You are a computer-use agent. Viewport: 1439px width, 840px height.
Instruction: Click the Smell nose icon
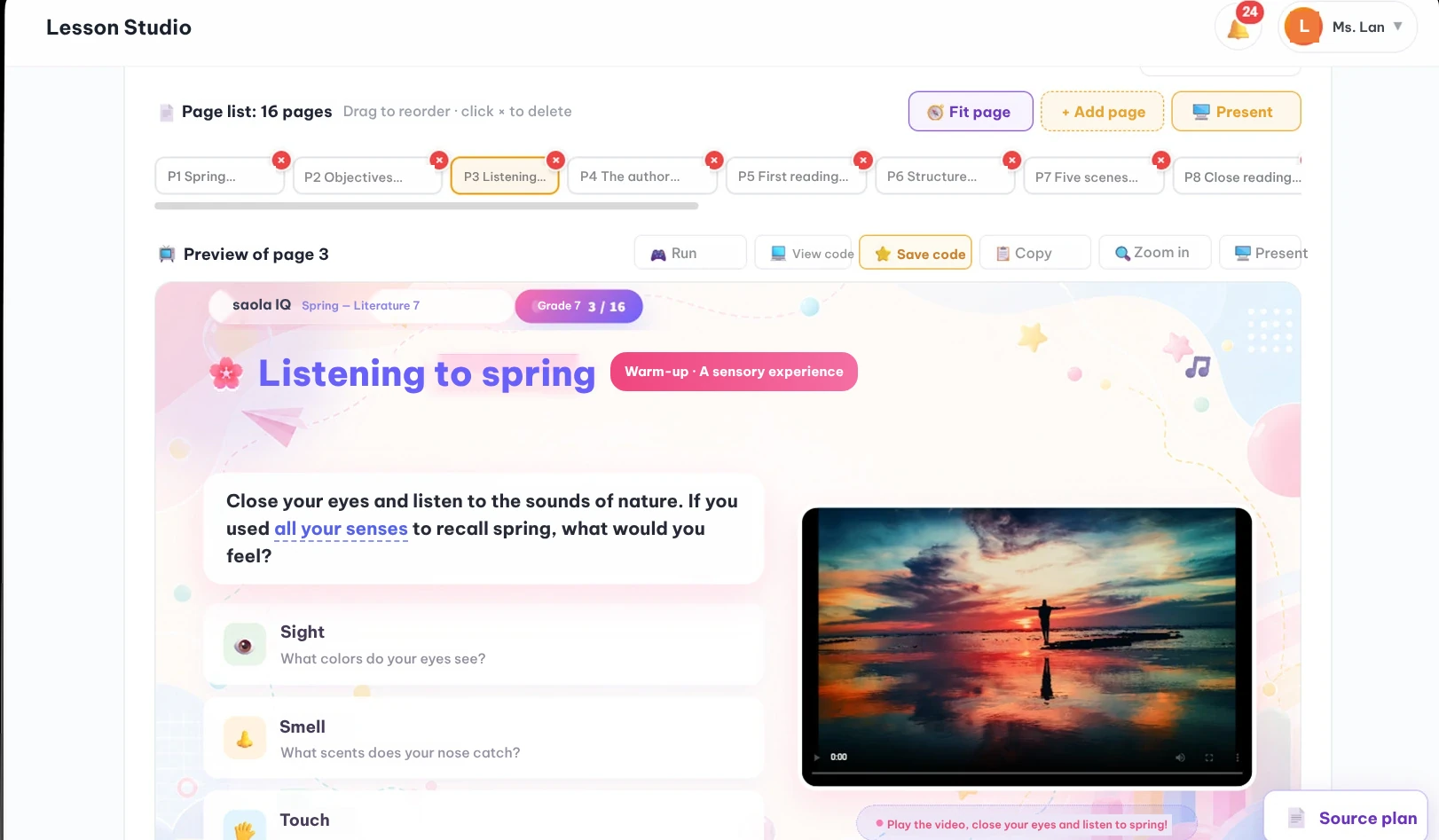point(245,738)
